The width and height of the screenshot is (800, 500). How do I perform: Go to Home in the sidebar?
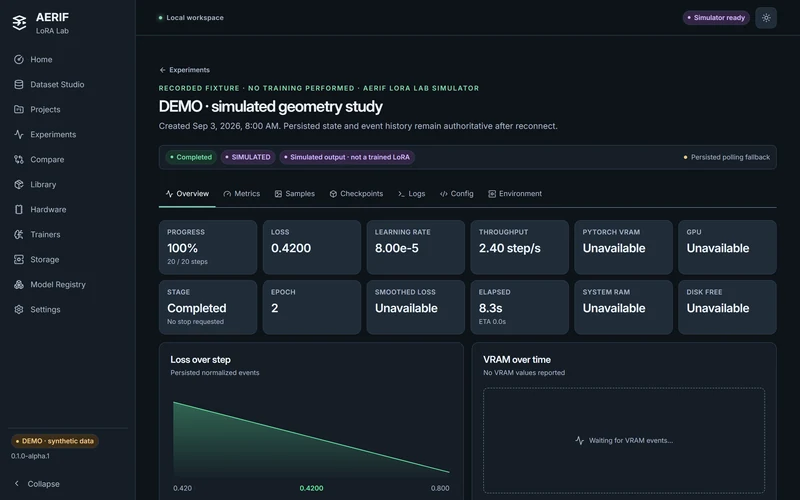[67, 60]
